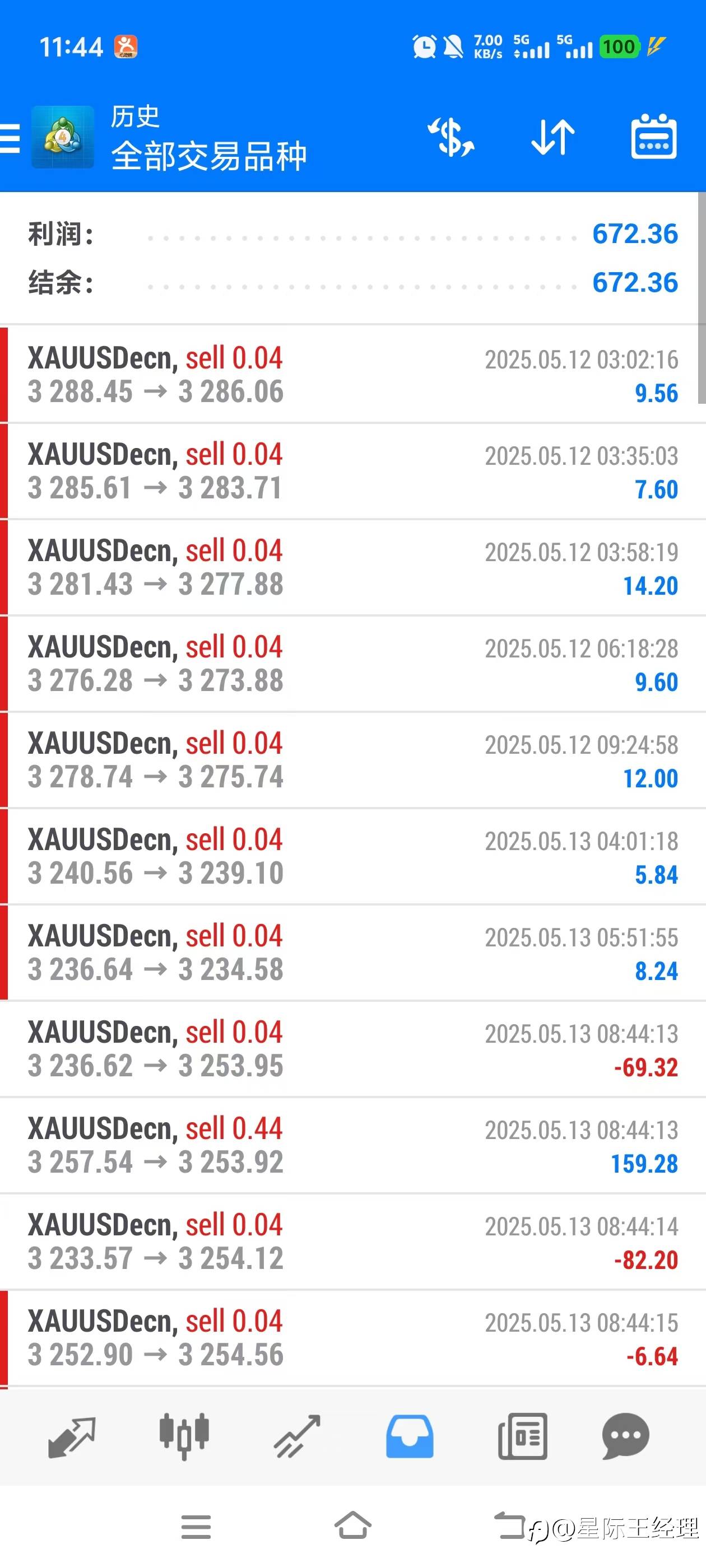This screenshot has width=706, height=1568.
Task: Select the trade with -69.32 loss
Action: coord(352,1049)
